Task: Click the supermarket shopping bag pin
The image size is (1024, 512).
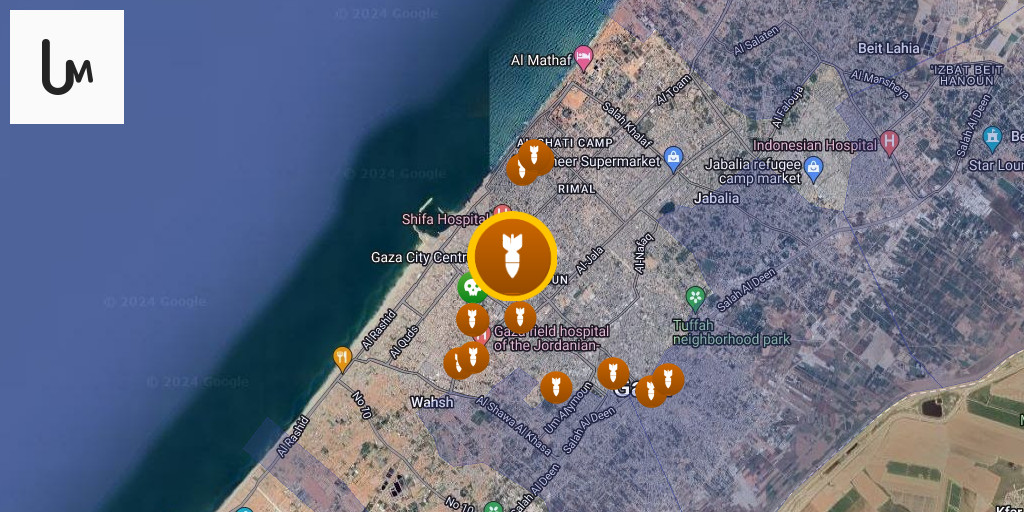Action: pyautogui.click(x=673, y=159)
